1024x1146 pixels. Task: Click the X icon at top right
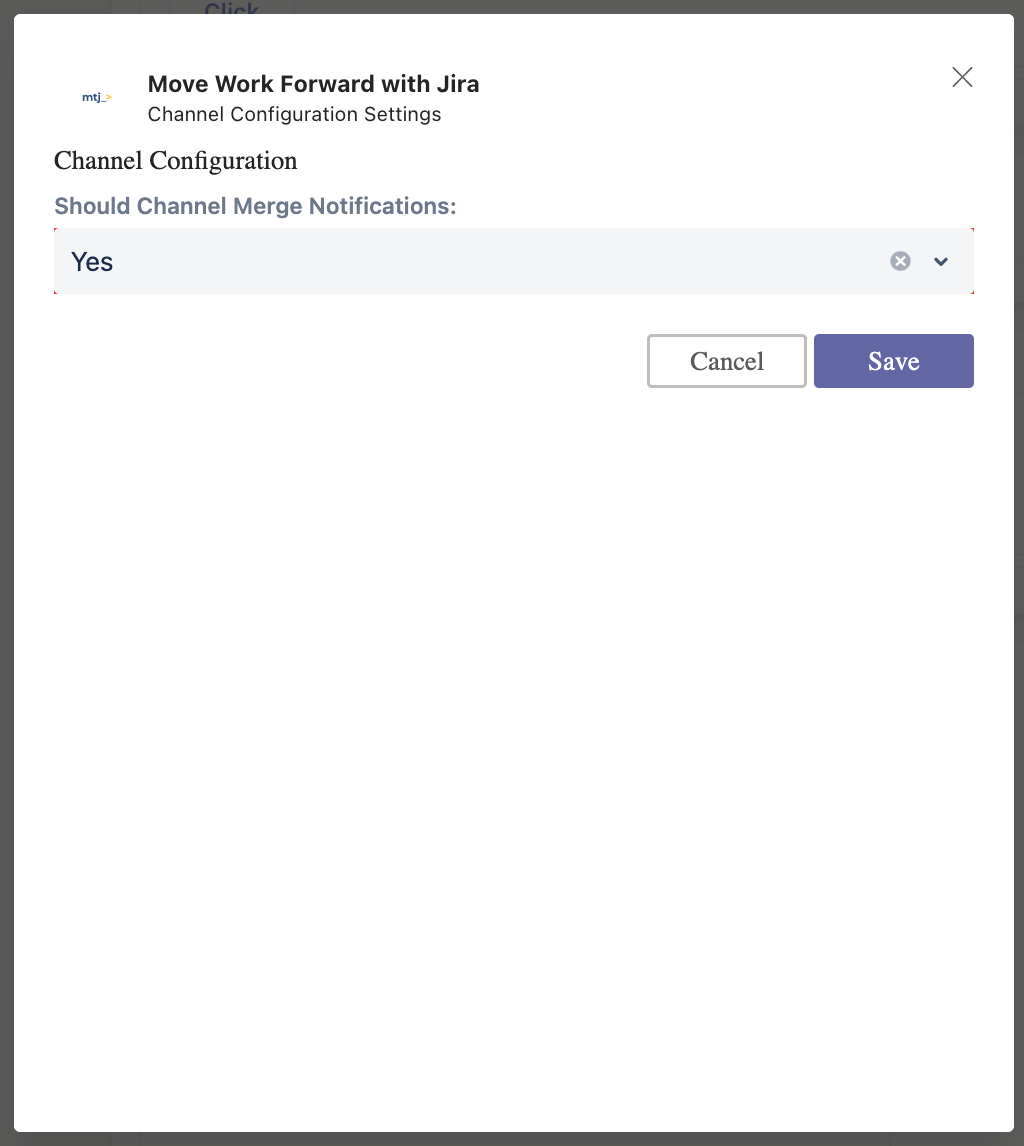tap(962, 77)
